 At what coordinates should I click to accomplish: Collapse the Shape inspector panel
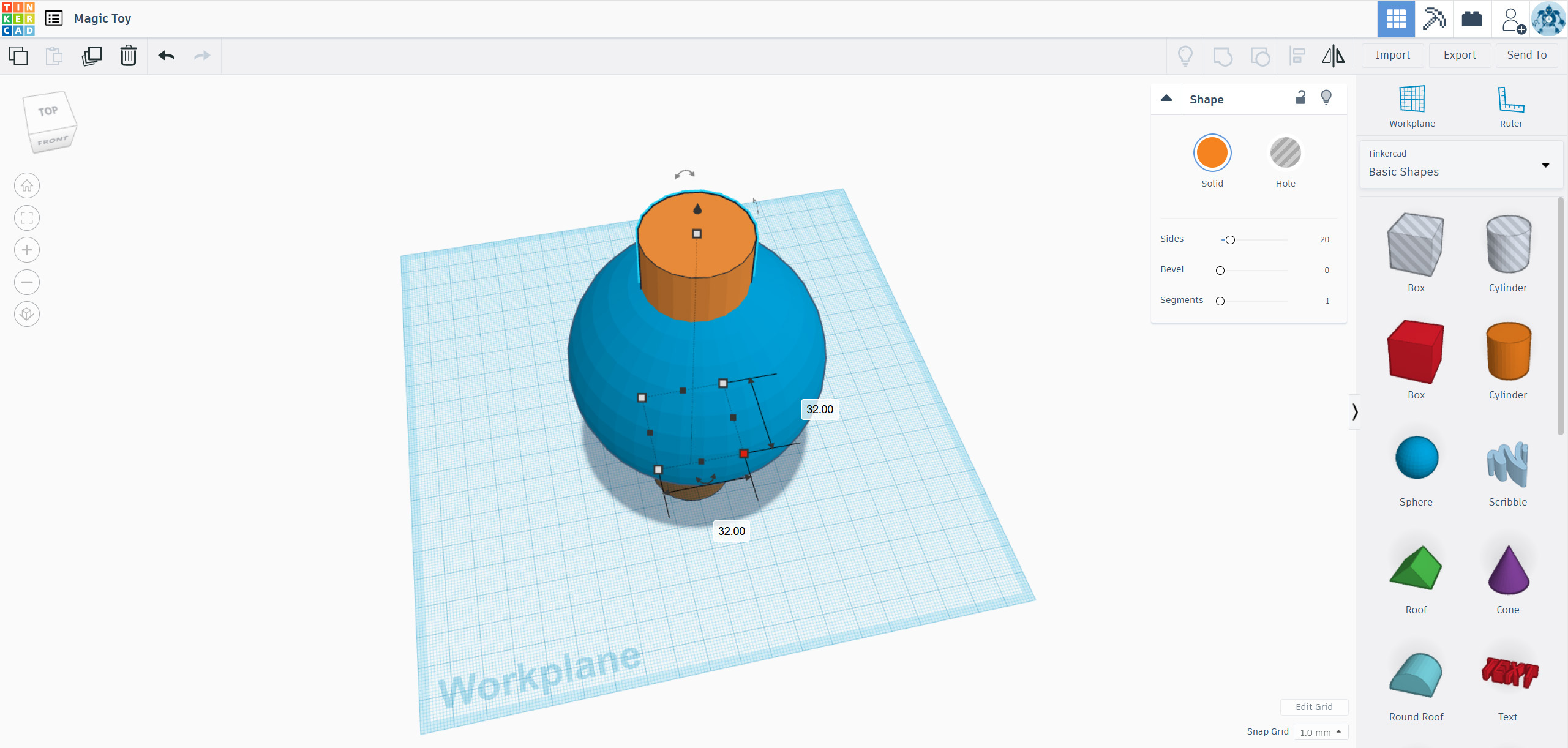point(1166,99)
